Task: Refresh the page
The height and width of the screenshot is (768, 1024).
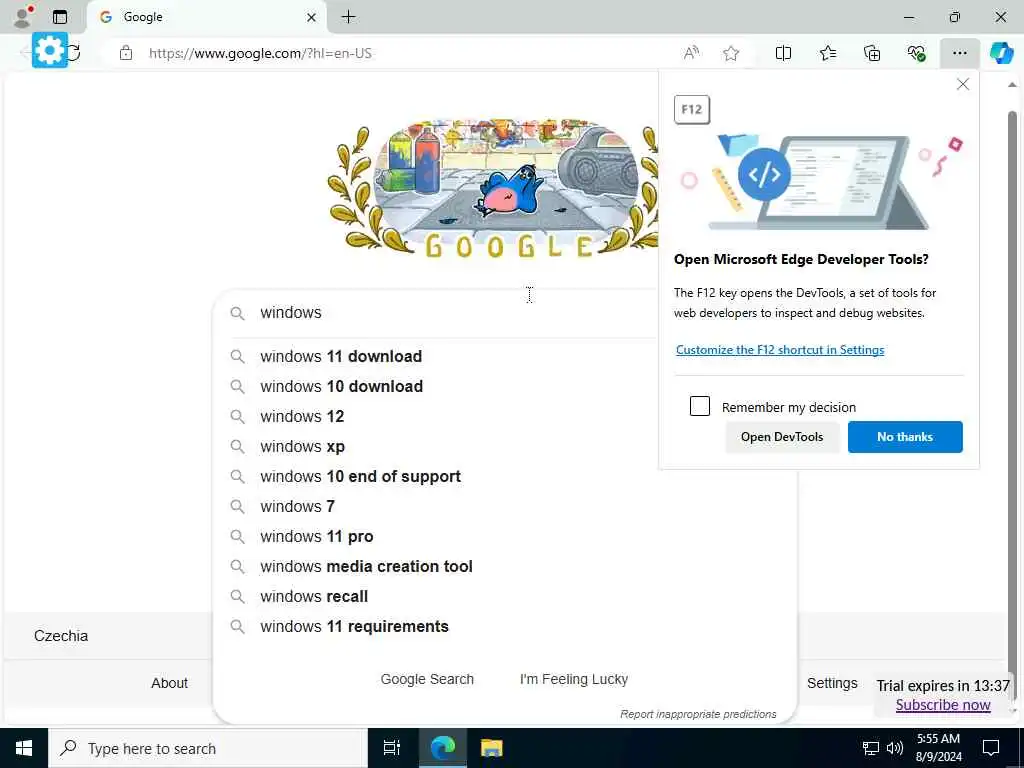Action: 74,53
